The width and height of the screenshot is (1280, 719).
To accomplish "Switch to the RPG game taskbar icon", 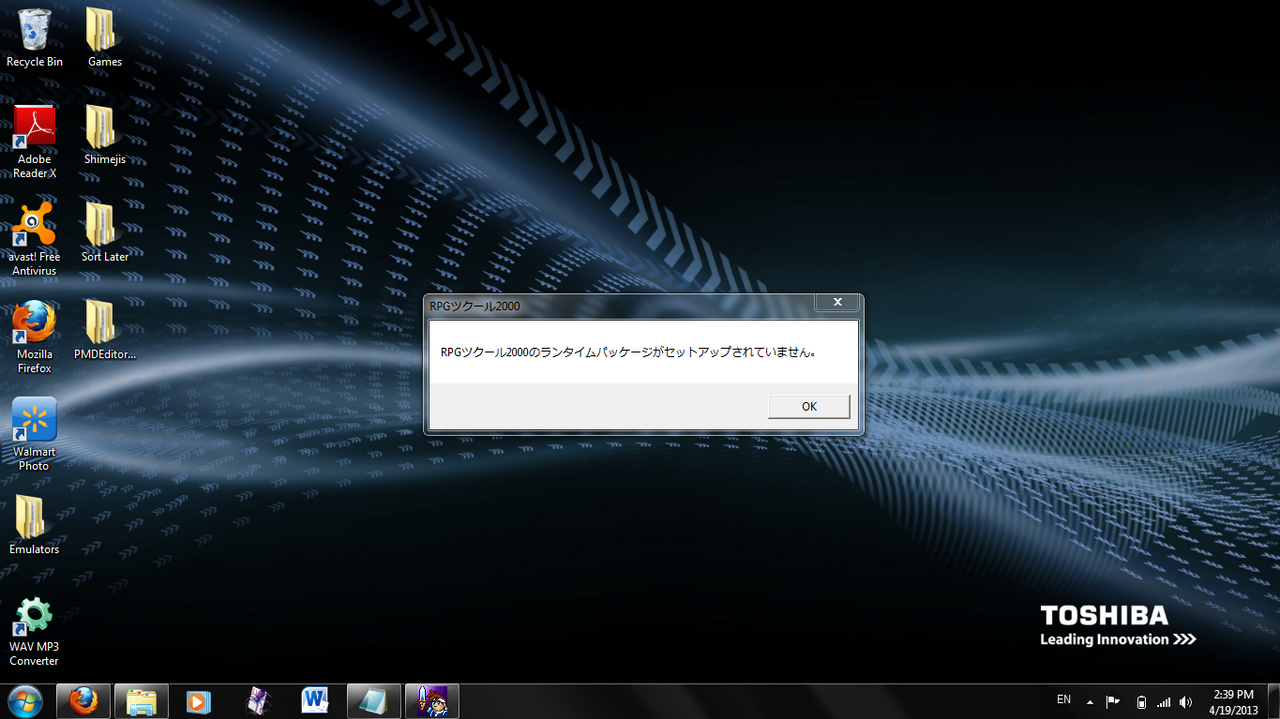I will [x=432, y=702].
